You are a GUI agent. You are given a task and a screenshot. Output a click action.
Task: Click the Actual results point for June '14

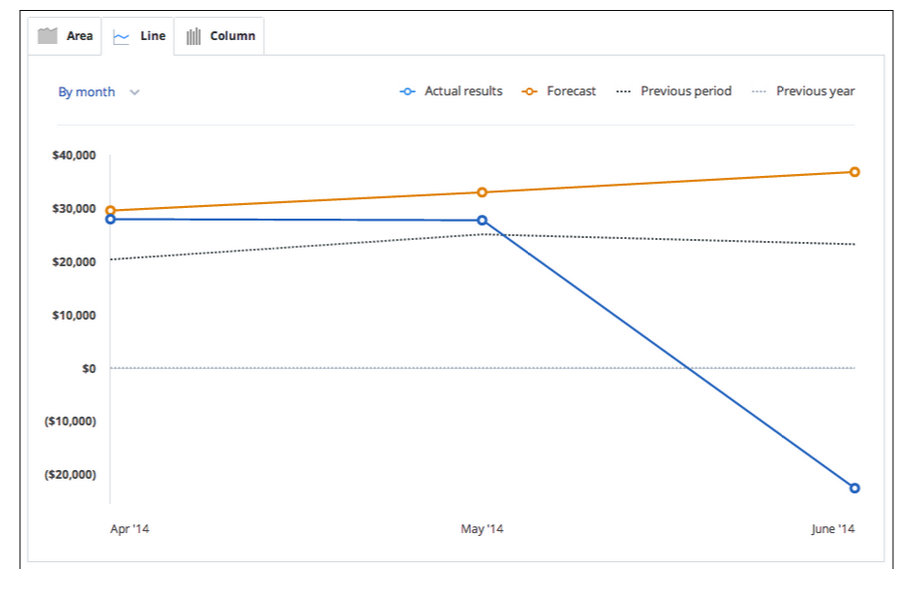855,488
